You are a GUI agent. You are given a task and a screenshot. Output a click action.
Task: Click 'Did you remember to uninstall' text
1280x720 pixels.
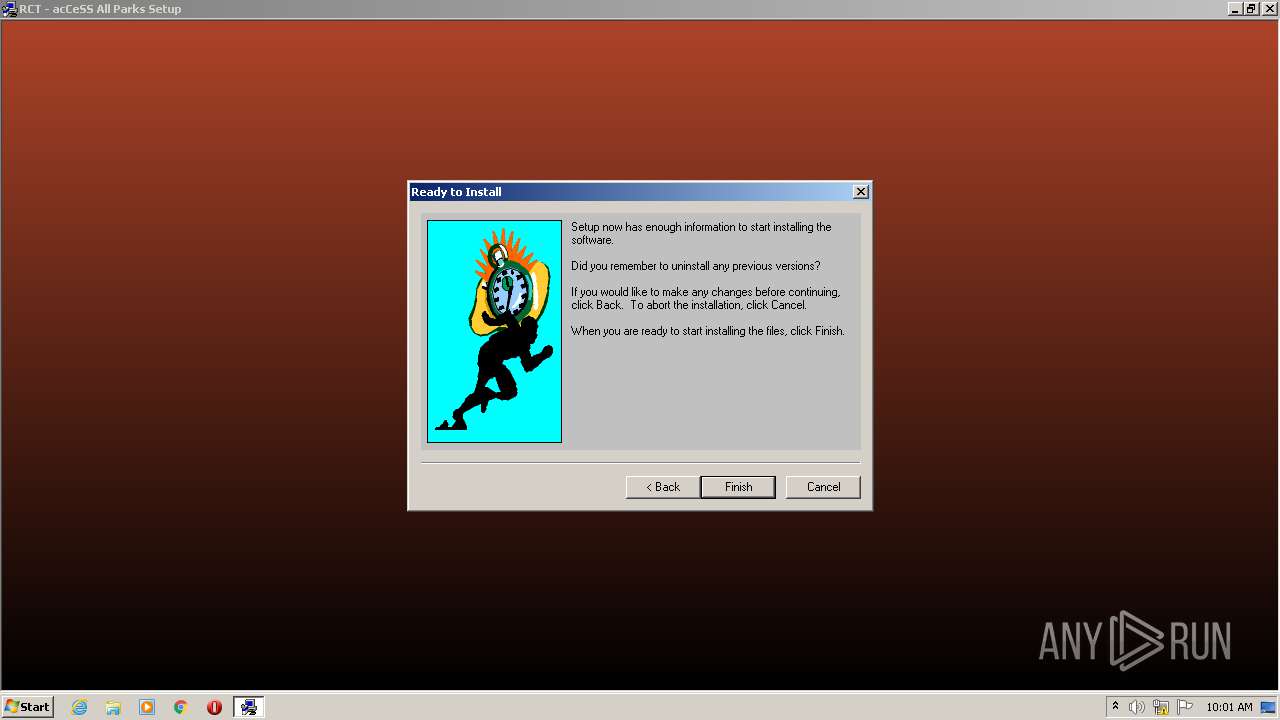point(695,266)
